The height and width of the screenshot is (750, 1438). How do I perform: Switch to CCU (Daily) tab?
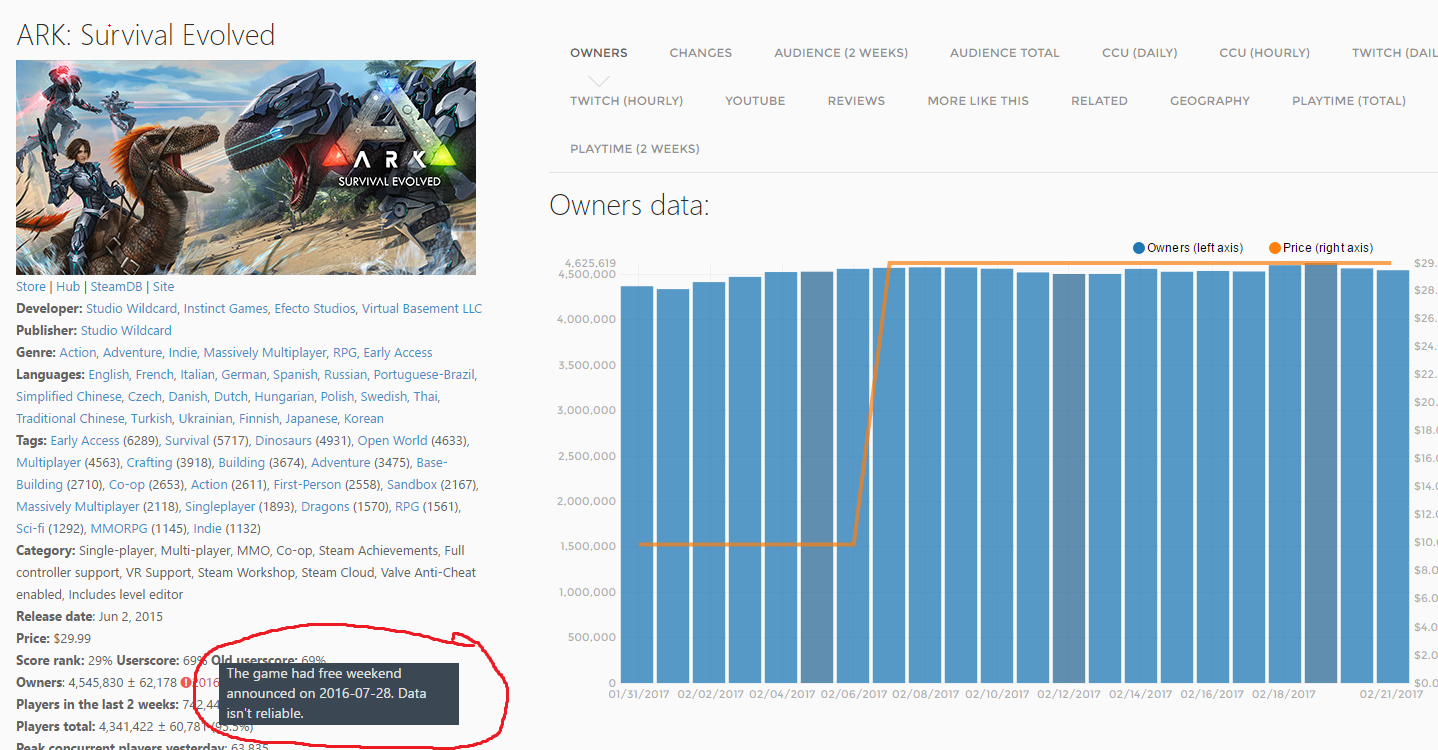coord(1139,53)
